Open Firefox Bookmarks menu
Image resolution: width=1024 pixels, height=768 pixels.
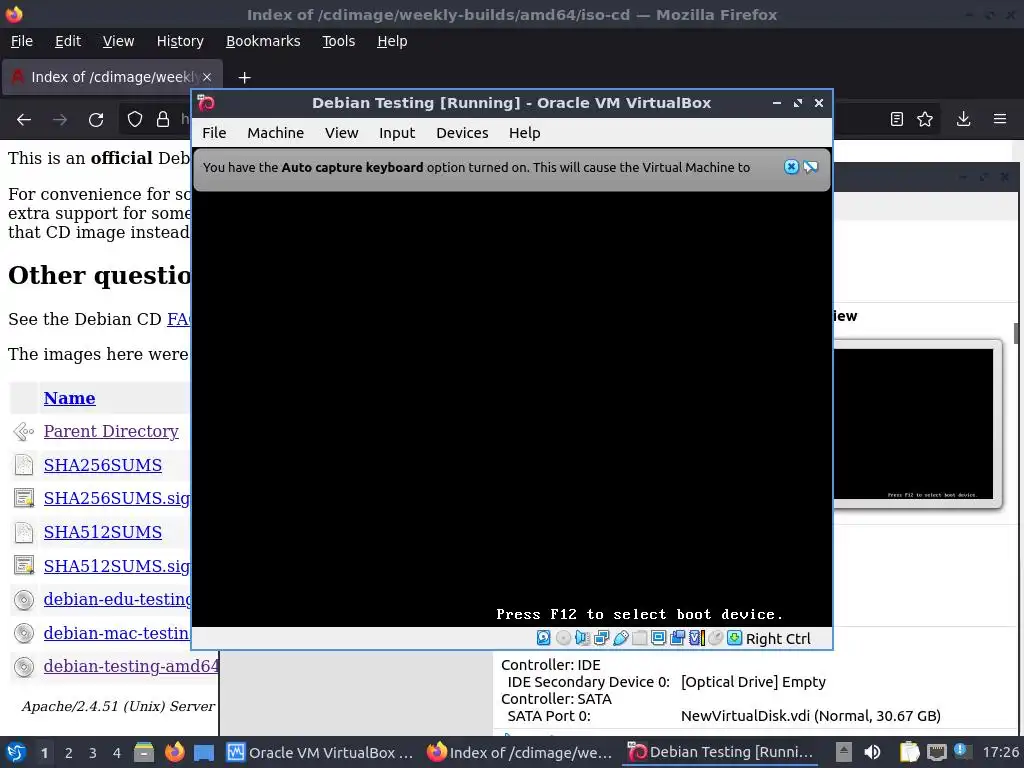[x=263, y=41]
